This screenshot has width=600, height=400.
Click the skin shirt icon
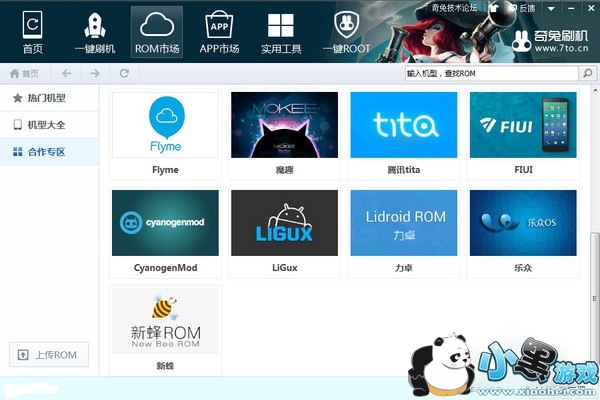(x=494, y=8)
